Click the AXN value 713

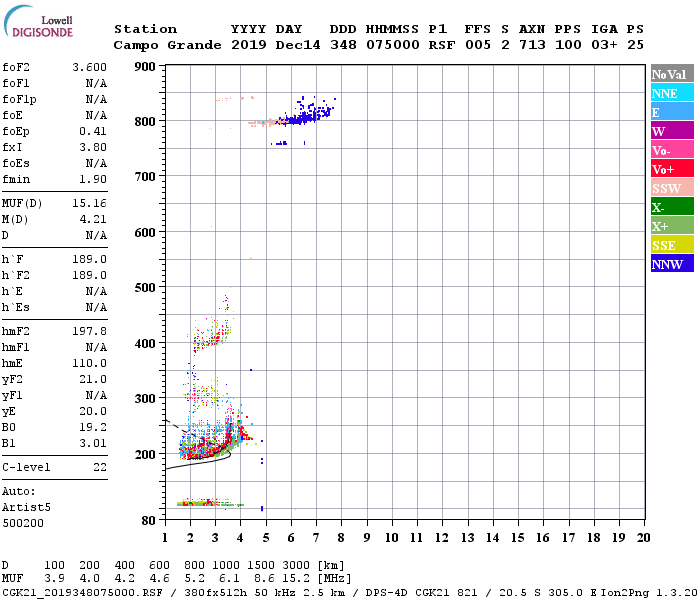pyautogui.click(x=532, y=45)
